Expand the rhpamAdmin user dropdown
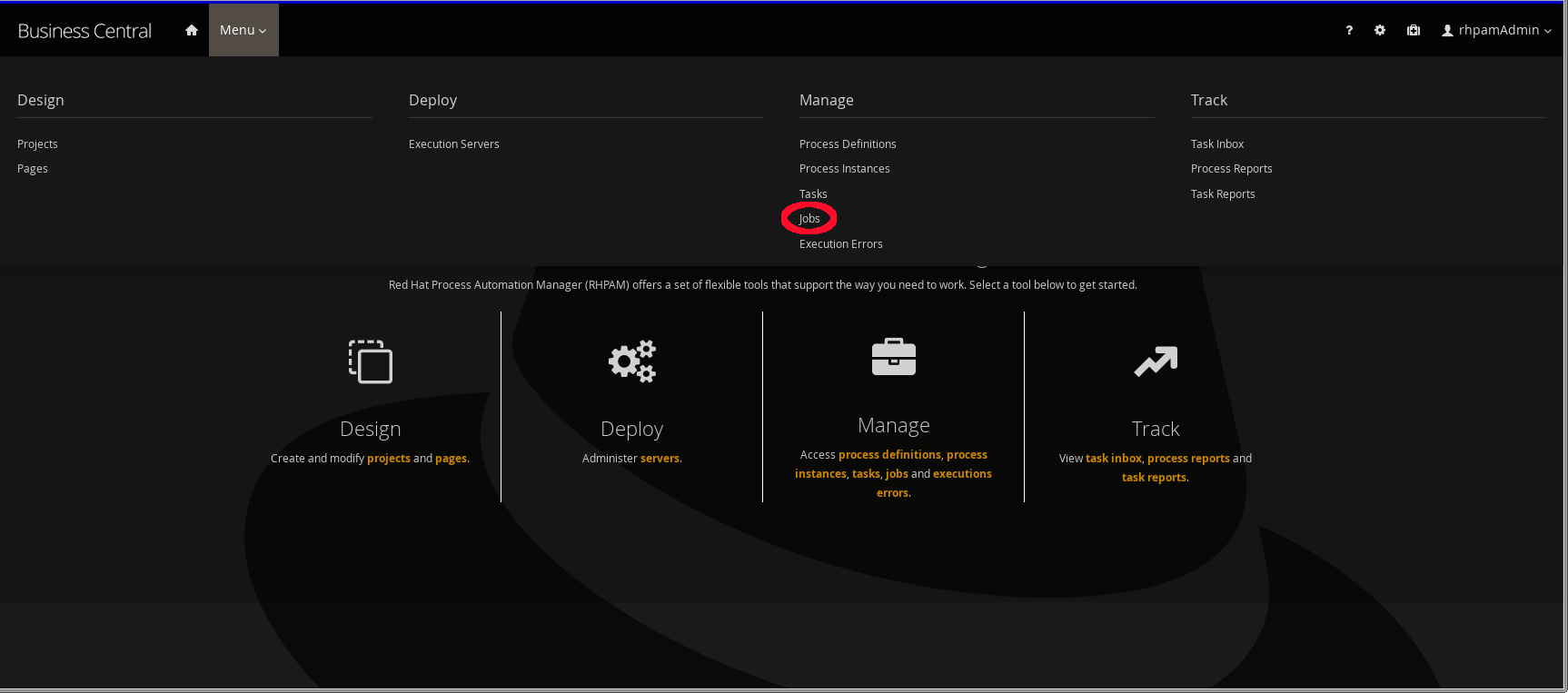The image size is (1568, 693). pyautogui.click(x=1496, y=30)
